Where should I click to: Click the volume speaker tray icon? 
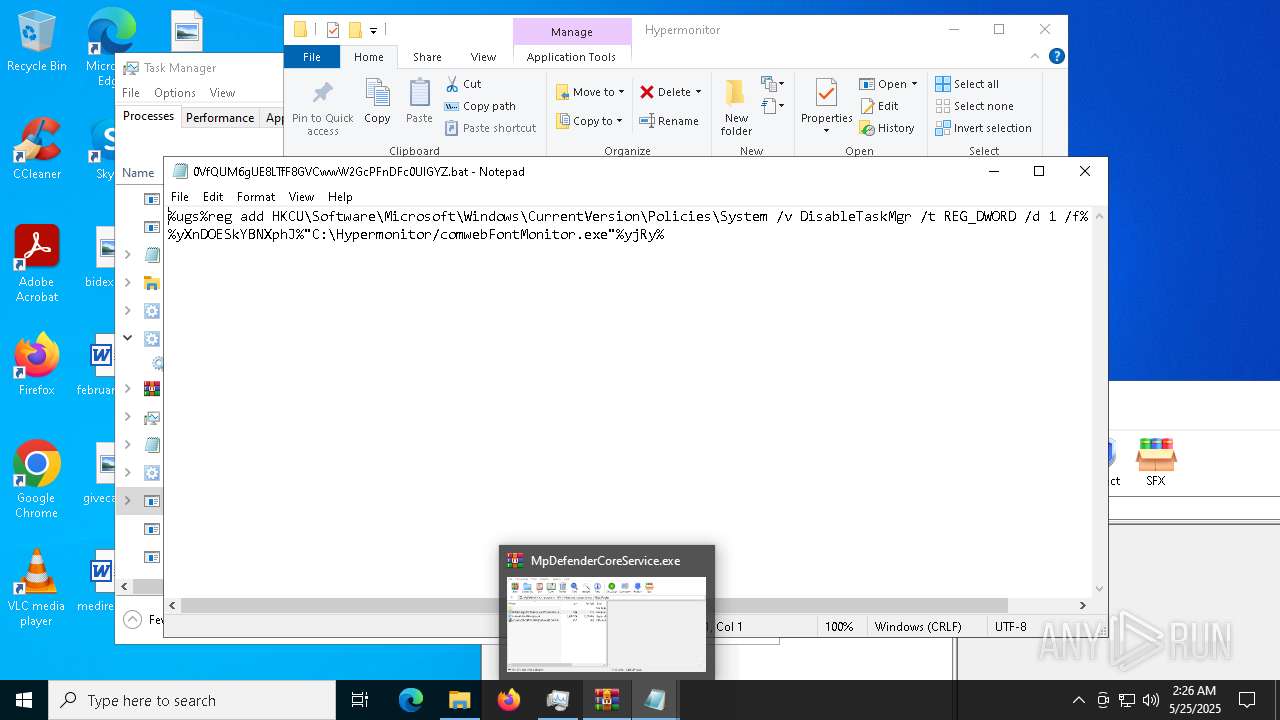pyautogui.click(x=1151, y=700)
